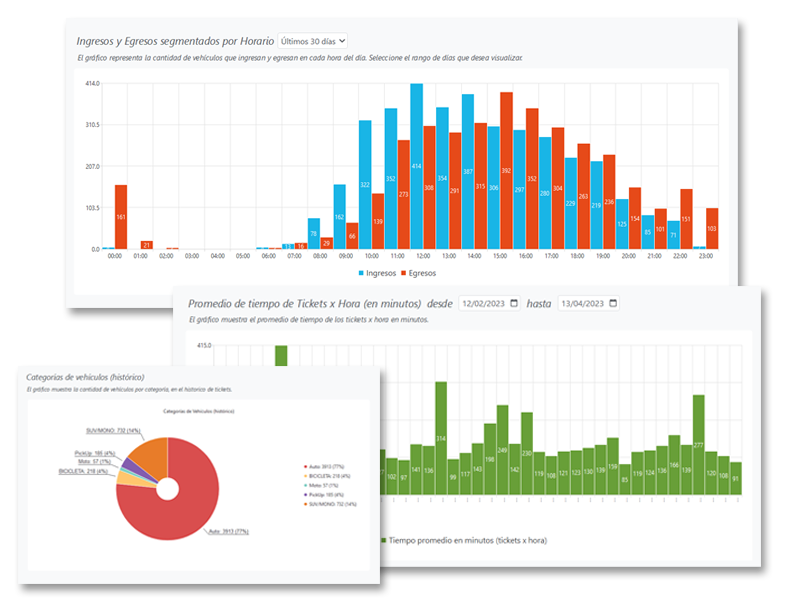The height and width of the screenshot is (600, 800).
Task: Open the 'Últimos 30 días' range dropdown
Action: pyautogui.click(x=313, y=41)
